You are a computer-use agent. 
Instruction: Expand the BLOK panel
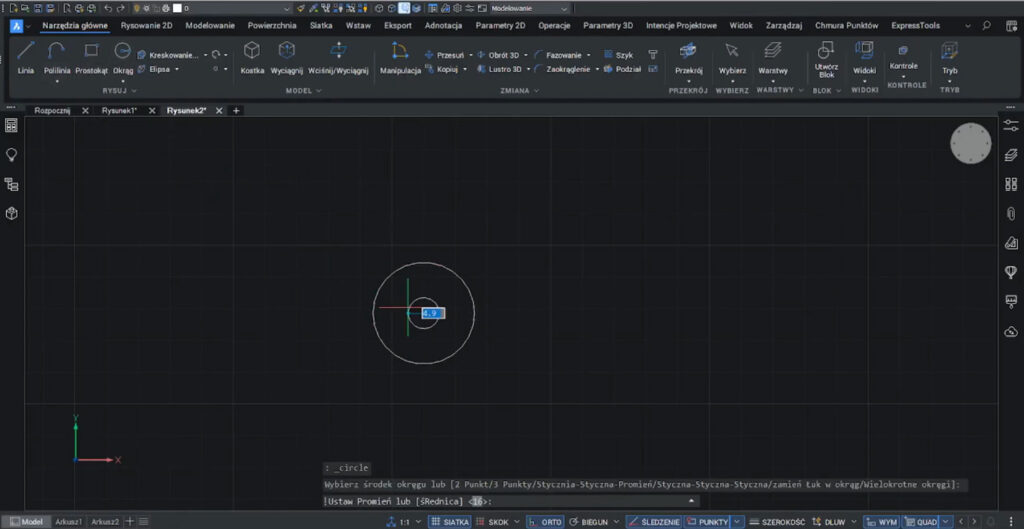[x=826, y=90]
